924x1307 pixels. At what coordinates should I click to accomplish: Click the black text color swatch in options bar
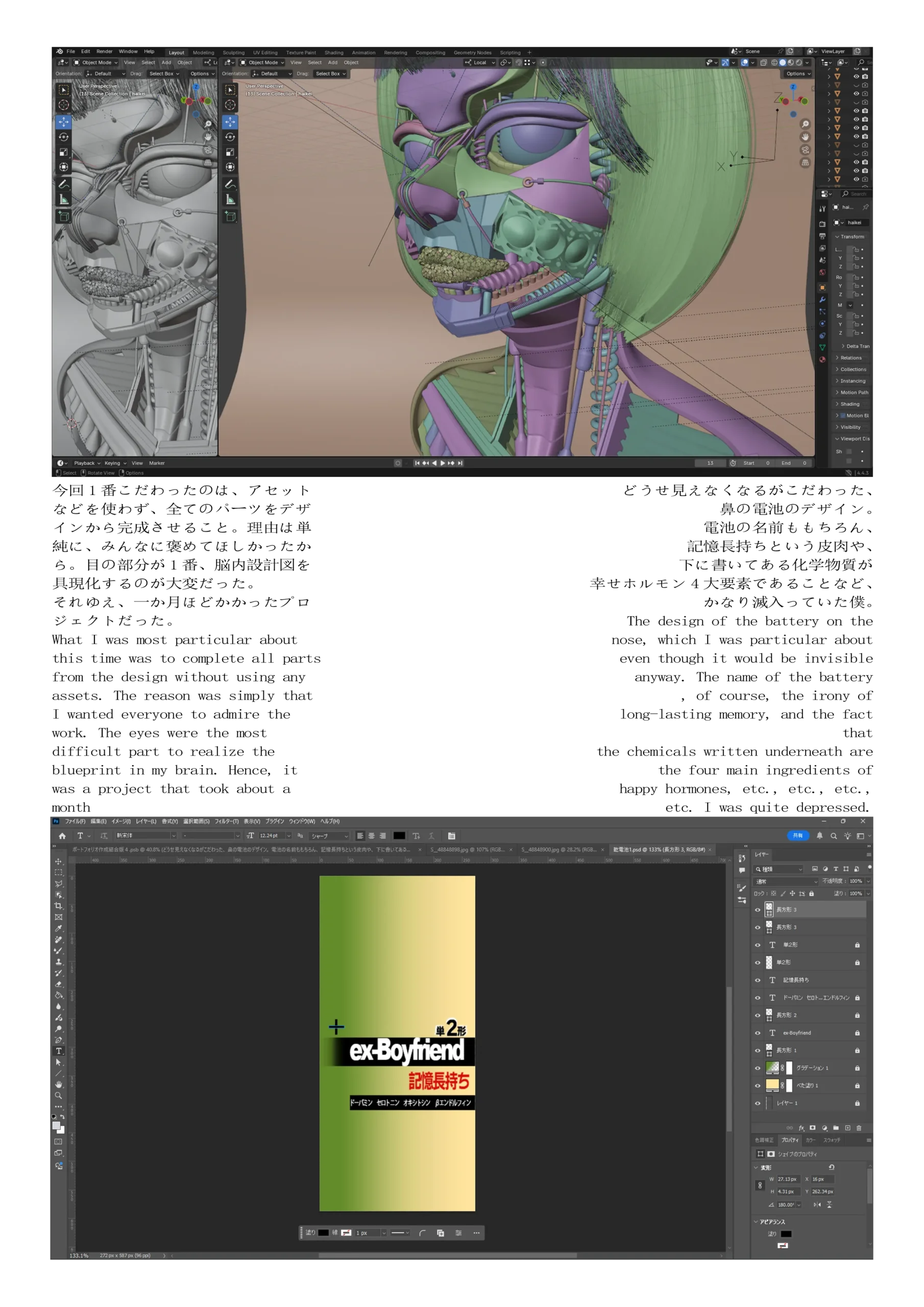pos(399,836)
